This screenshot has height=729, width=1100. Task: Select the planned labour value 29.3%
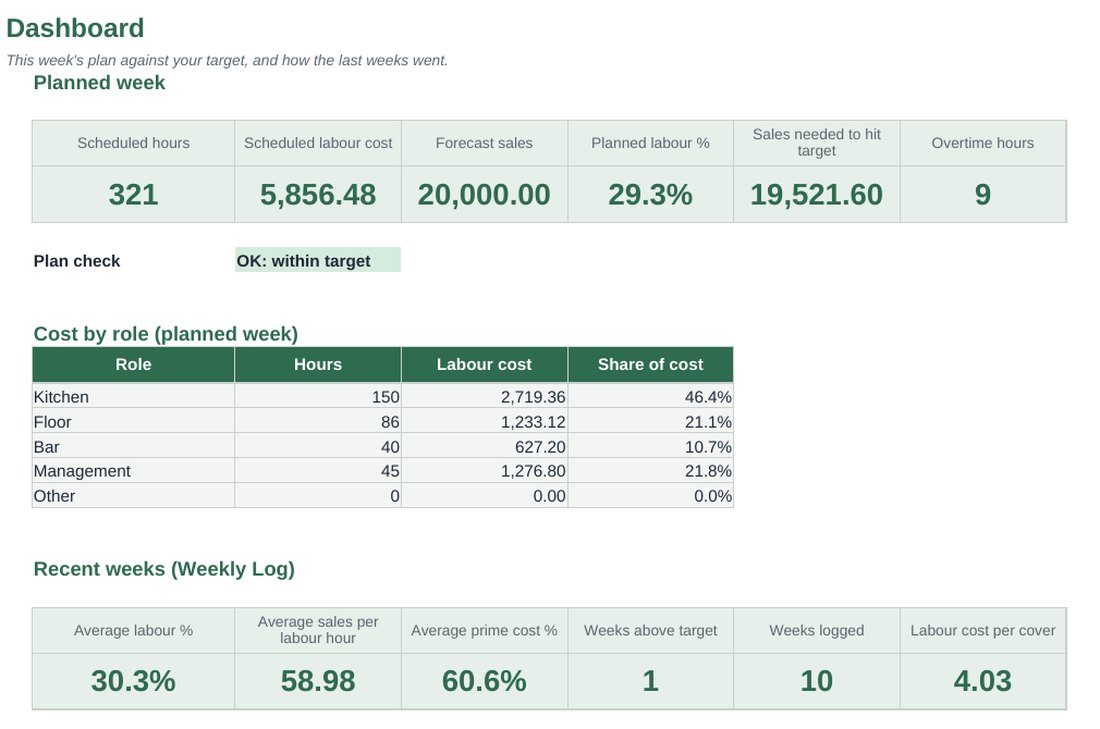tap(650, 194)
